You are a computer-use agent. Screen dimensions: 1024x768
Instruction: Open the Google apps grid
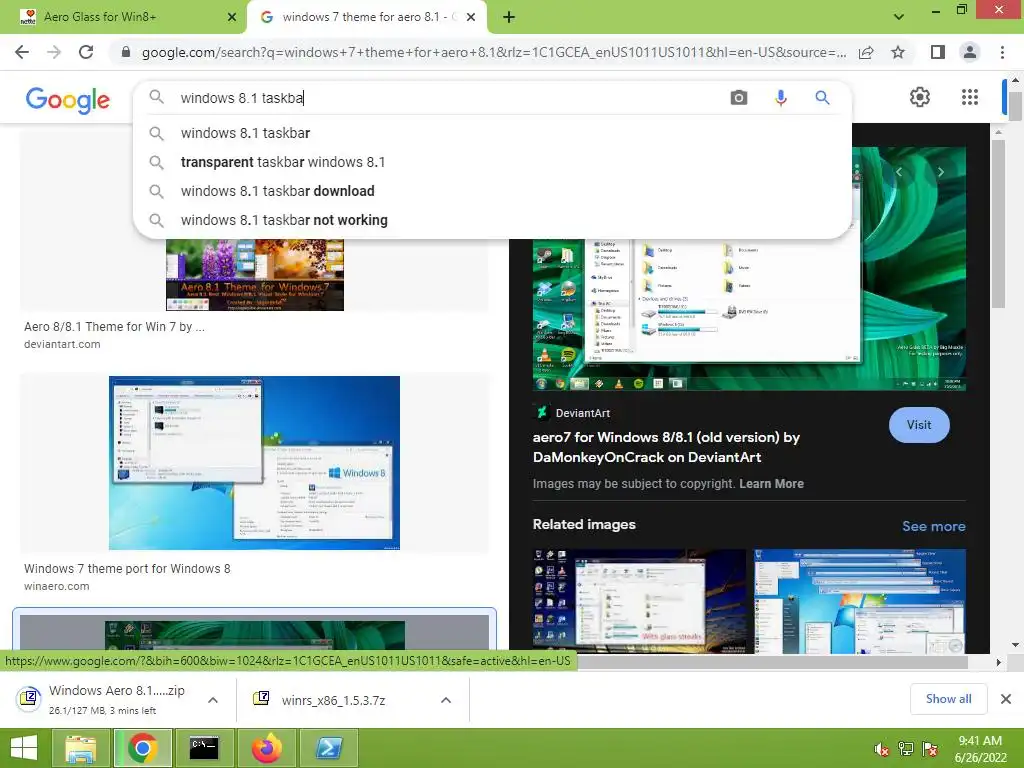970,97
